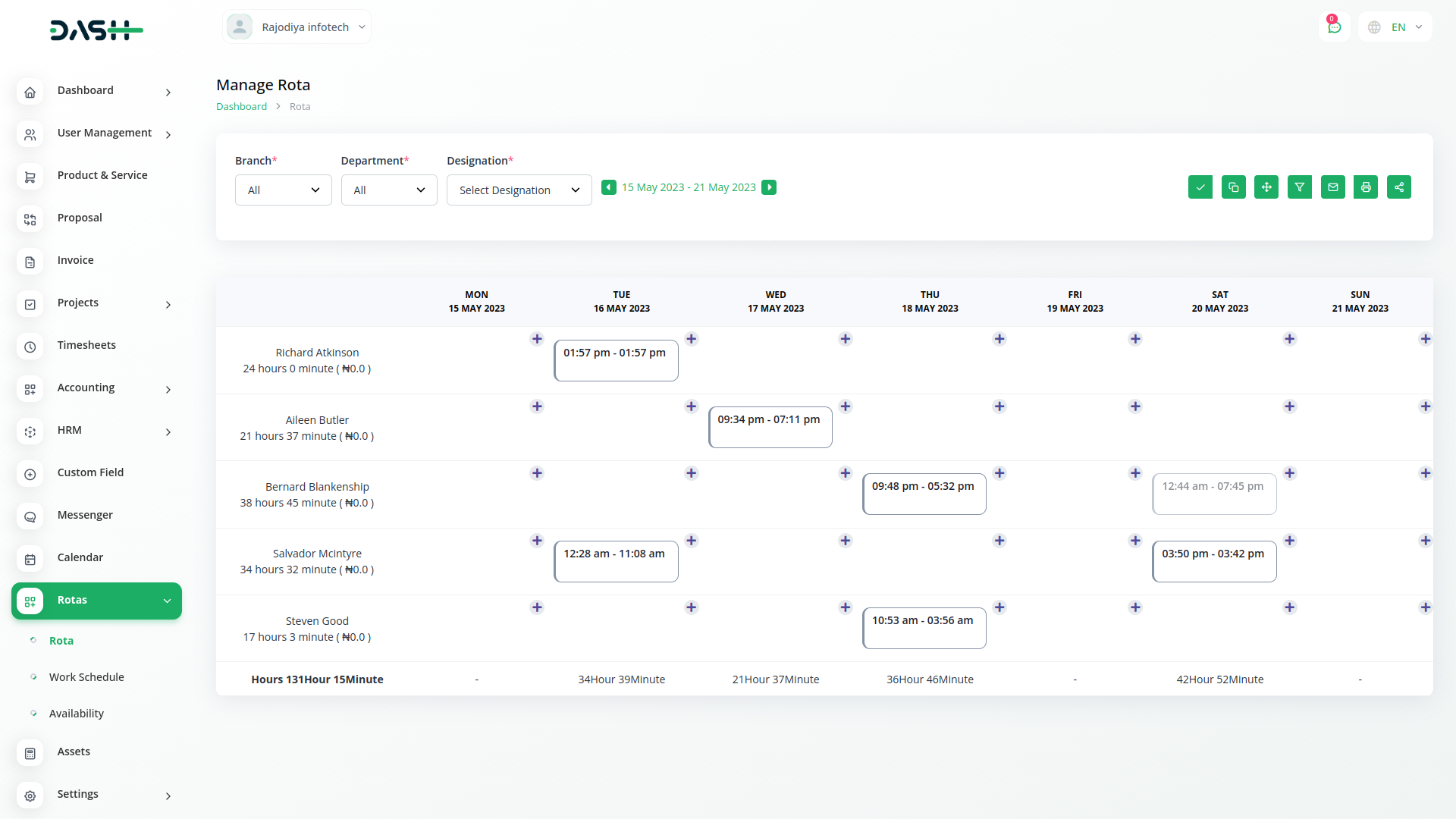Add Monday shift for Richard Atkinson
The width and height of the screenshot is (1456, 819).
(537, 339)
